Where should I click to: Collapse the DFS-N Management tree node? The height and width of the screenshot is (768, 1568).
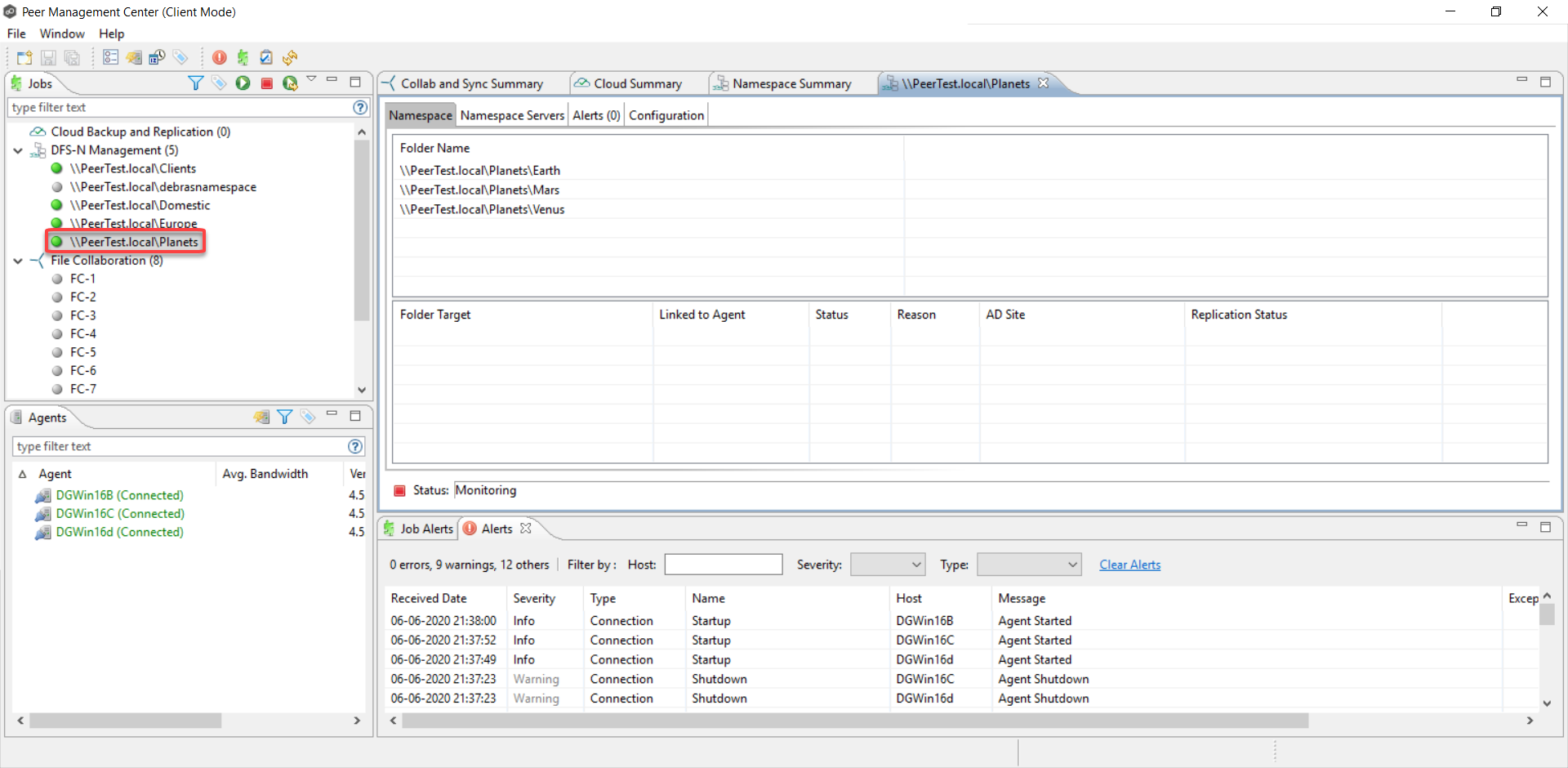18,150
